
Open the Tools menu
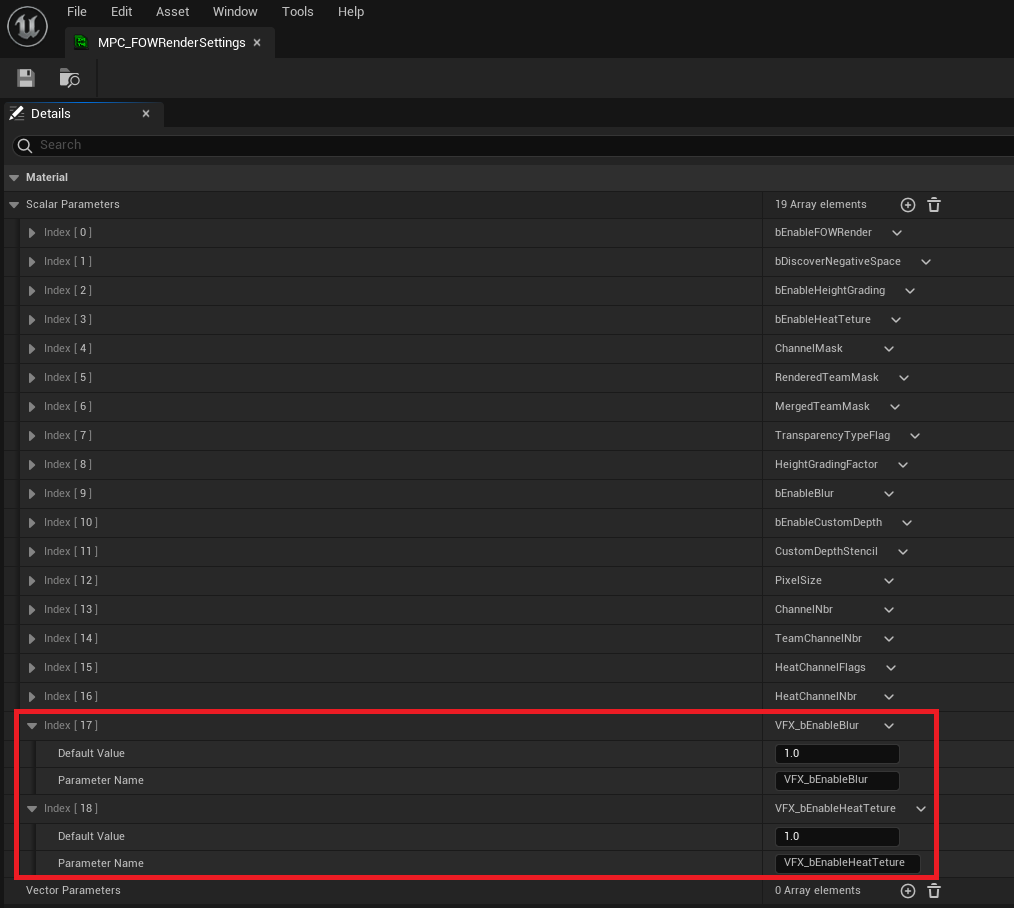(297, 12)
